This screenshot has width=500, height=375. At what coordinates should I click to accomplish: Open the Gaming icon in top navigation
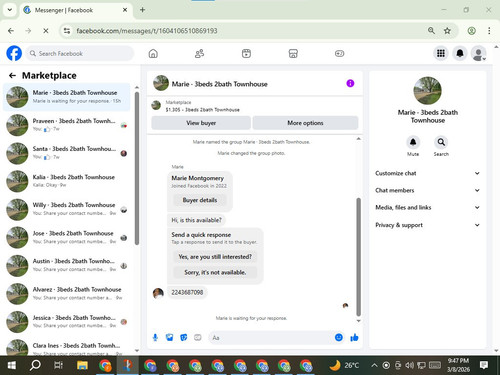pyautogui.click(x=339, y=53)
